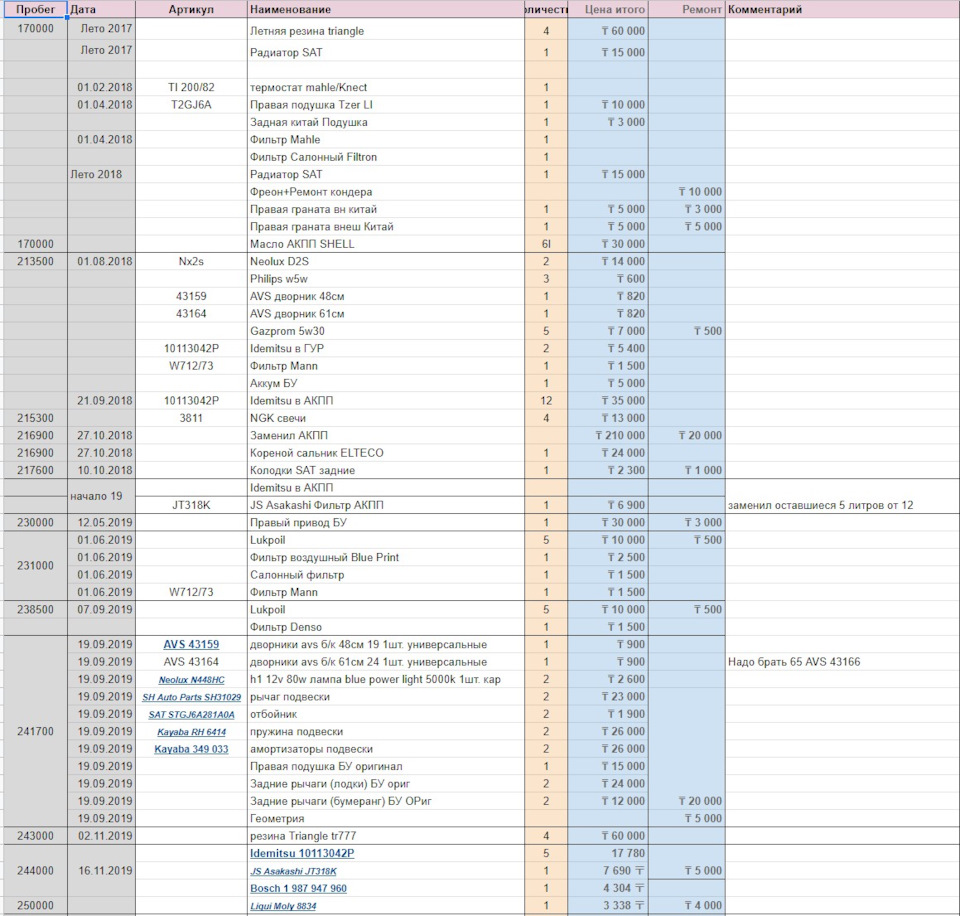Click the 'Дата' column header
This screenshot has width=960, height=916.
[x=102, y=9]
